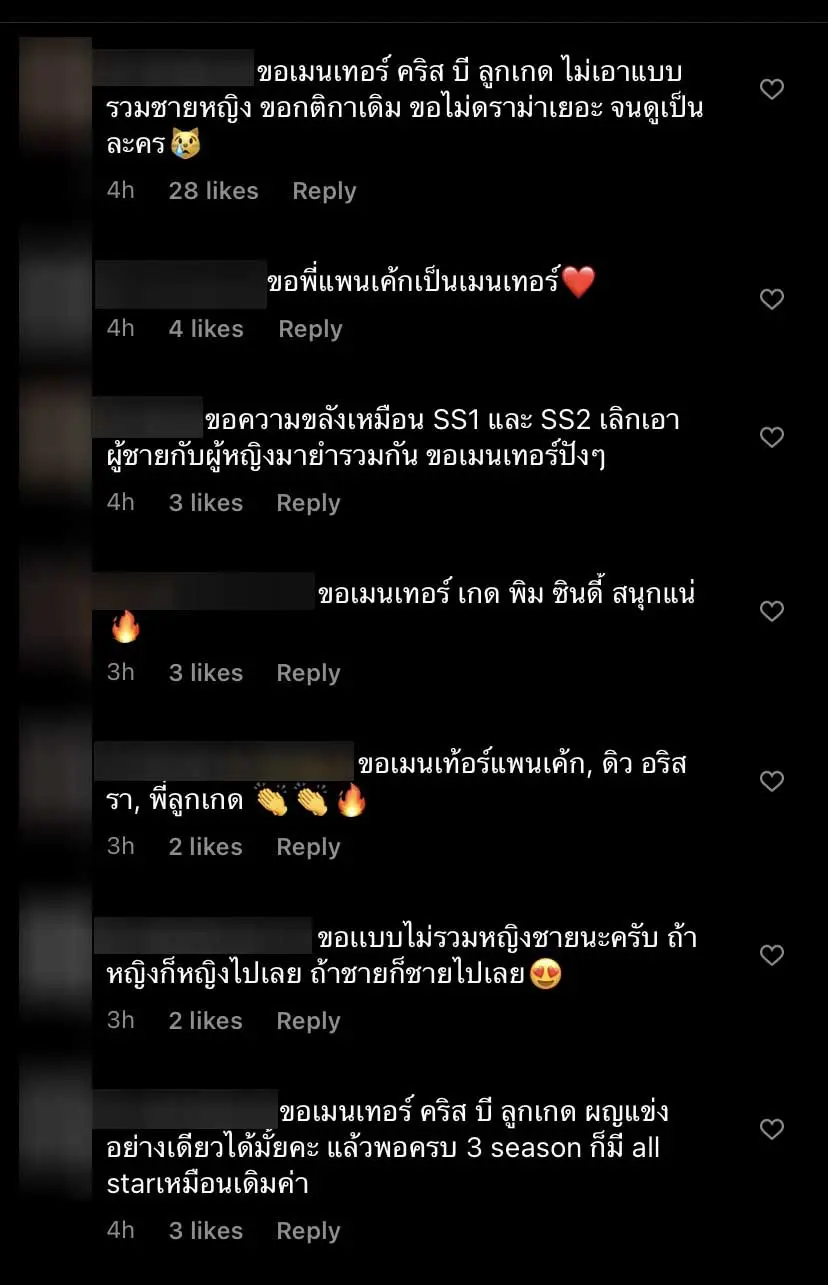View who liked: 28 likes
The image size is (828, 1285).
coord(213,191)
